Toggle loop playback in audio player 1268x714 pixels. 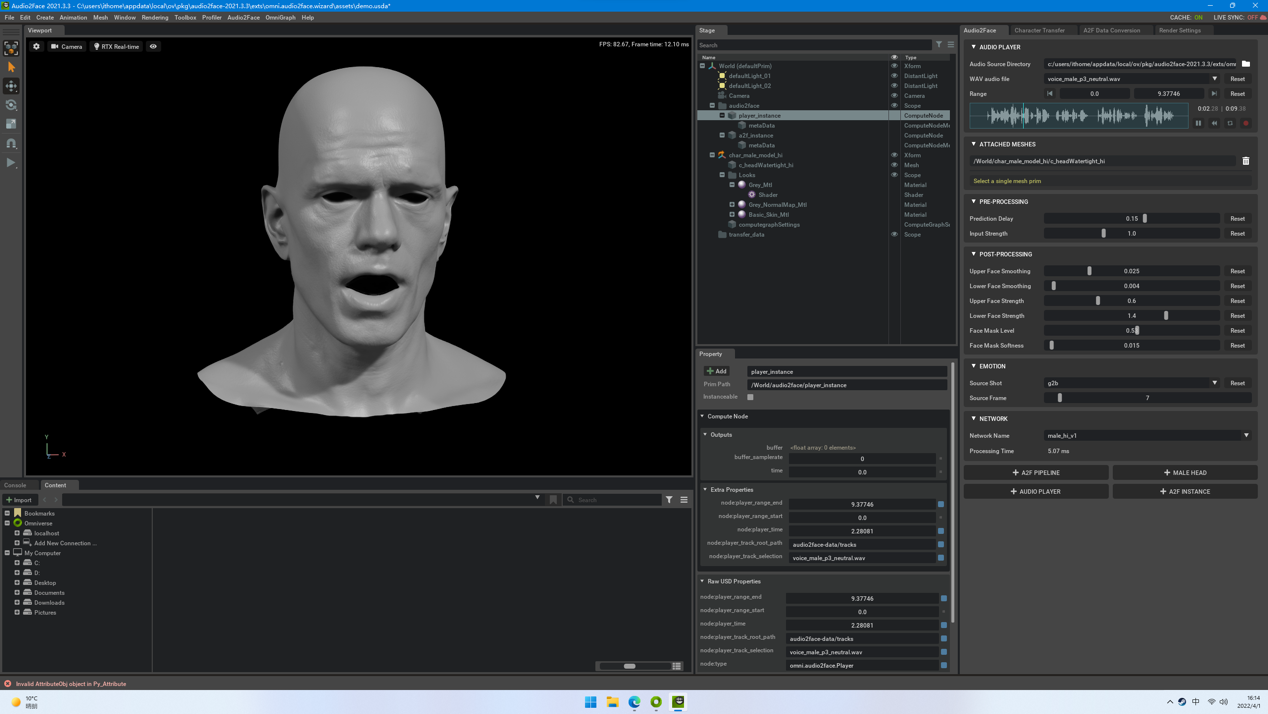(x=1230, y=123)
